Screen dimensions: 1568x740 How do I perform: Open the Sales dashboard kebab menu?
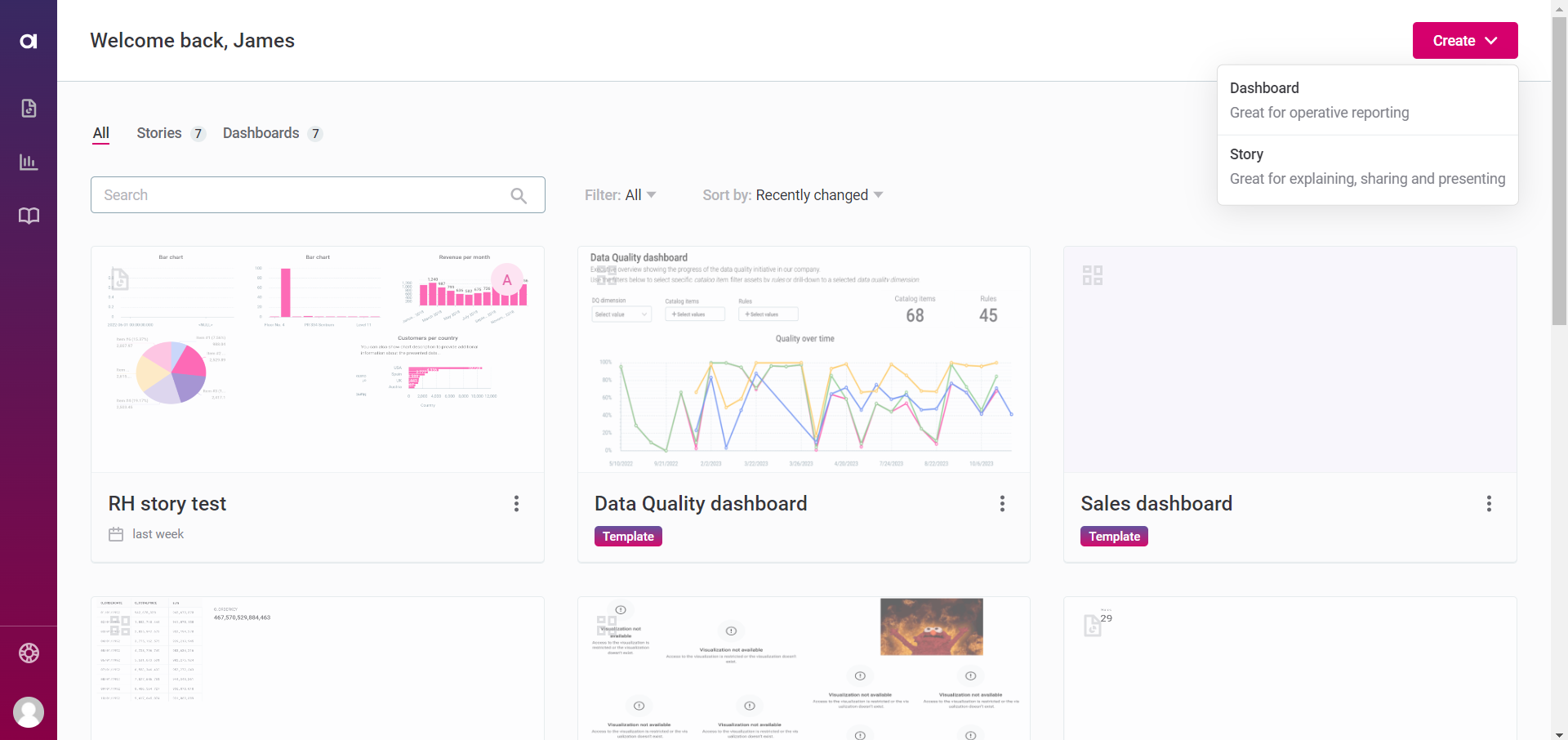1488,503
